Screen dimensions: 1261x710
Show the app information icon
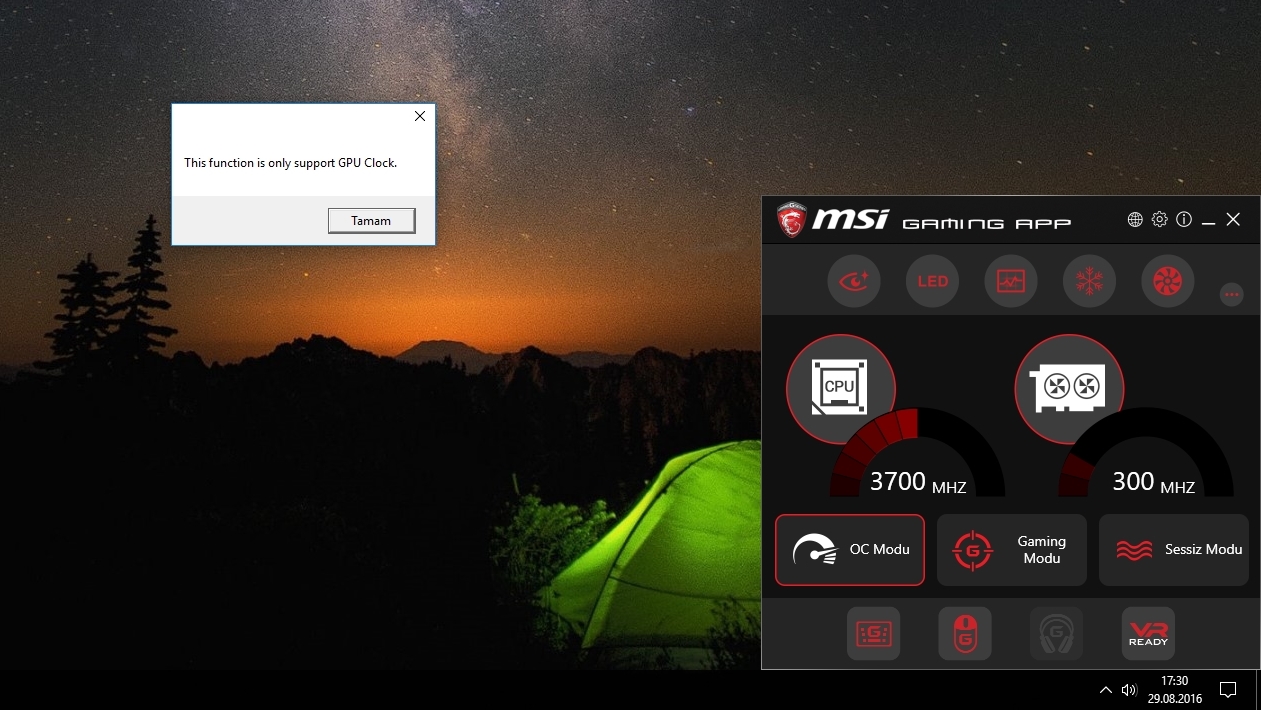click(1184, 220)
